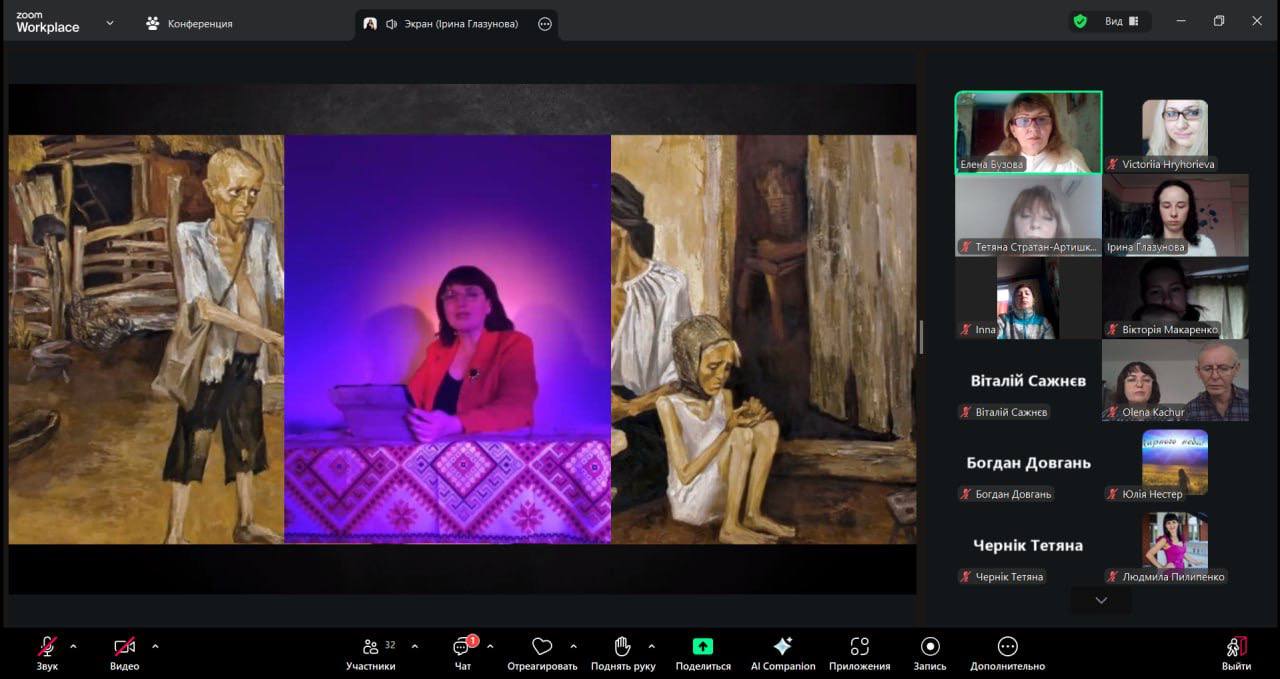The width and height of the screenshot is (1280, 679).
Task: Turn on the video camera
Action: coord(124,647)
